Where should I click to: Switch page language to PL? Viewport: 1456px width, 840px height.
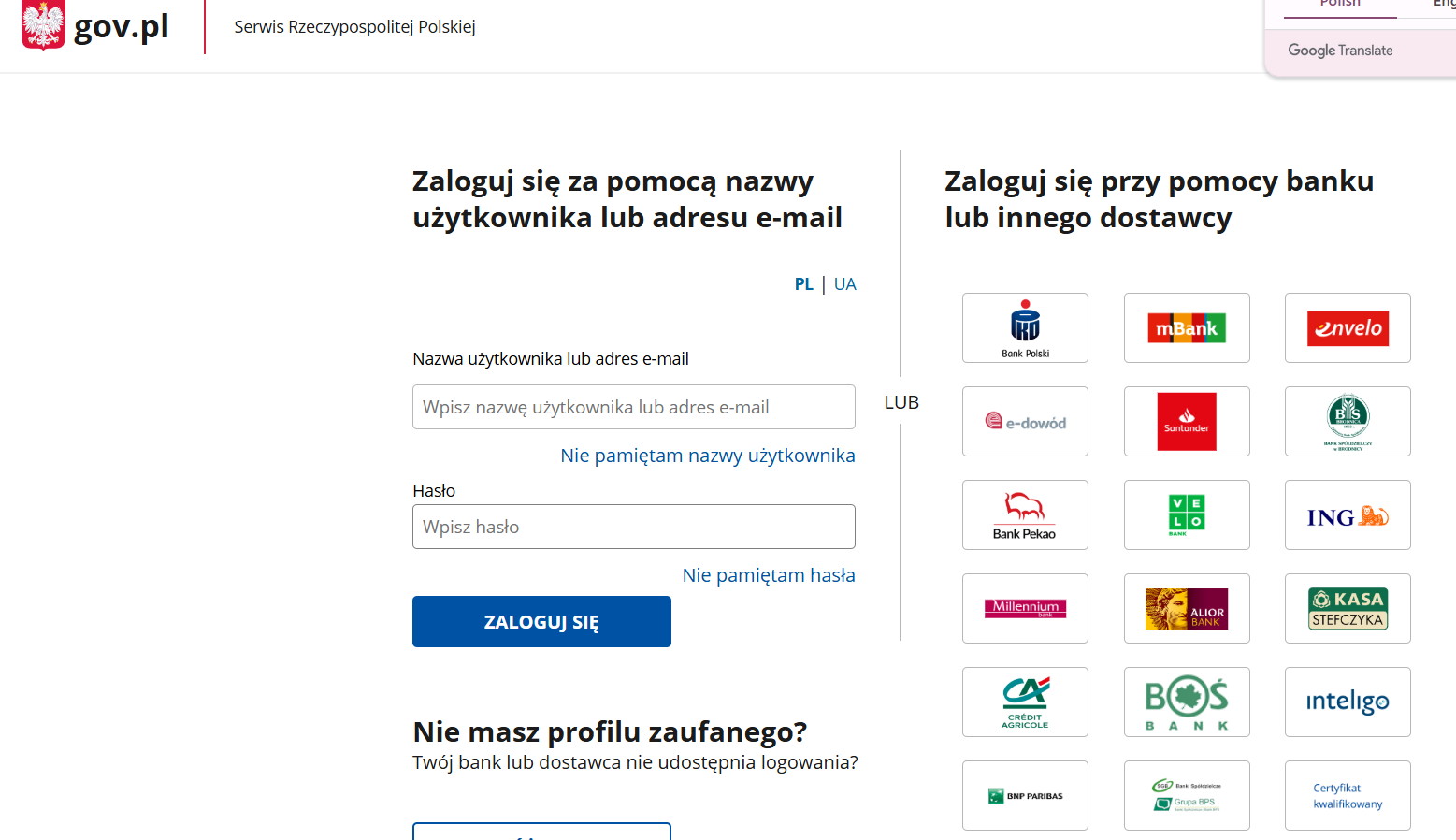[804, 284]
